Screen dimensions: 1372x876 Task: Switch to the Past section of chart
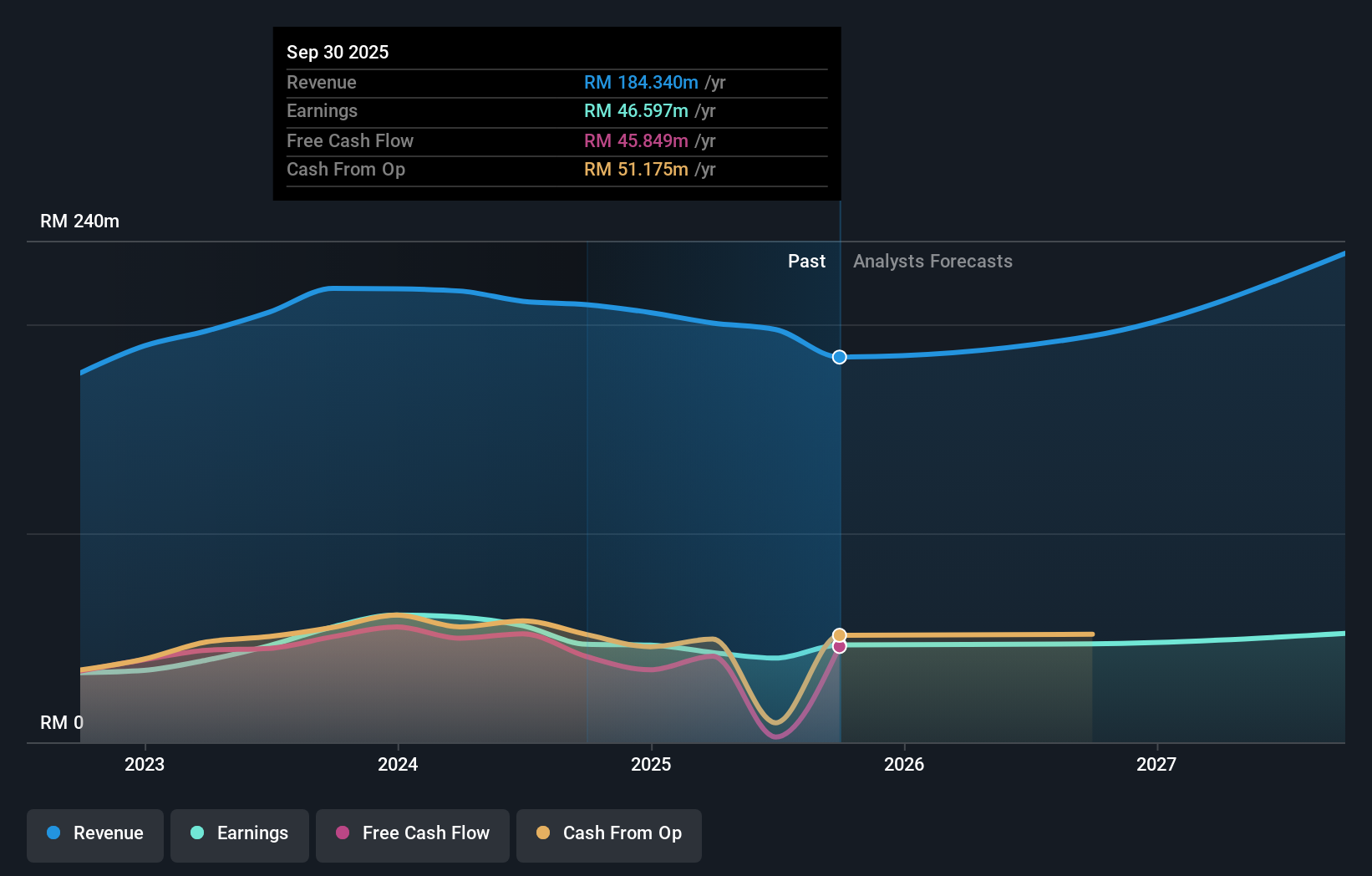click(806, 261)
